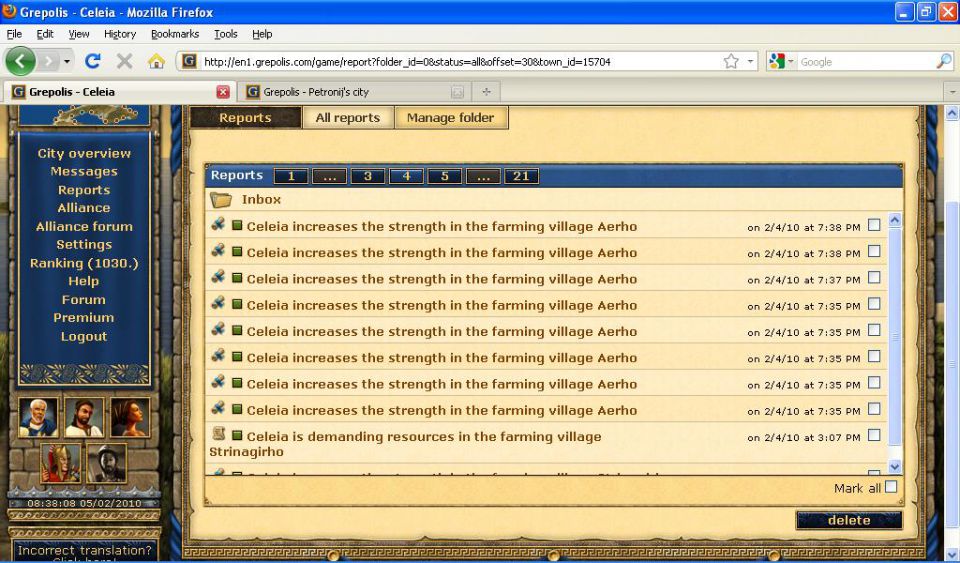The image size is (960, 563).
Task: Go to reports page 5
Action: [444, 176]
